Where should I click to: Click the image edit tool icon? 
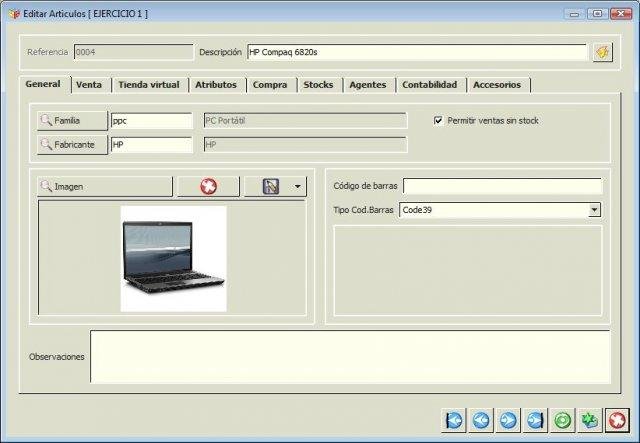(x=271, y=187)
